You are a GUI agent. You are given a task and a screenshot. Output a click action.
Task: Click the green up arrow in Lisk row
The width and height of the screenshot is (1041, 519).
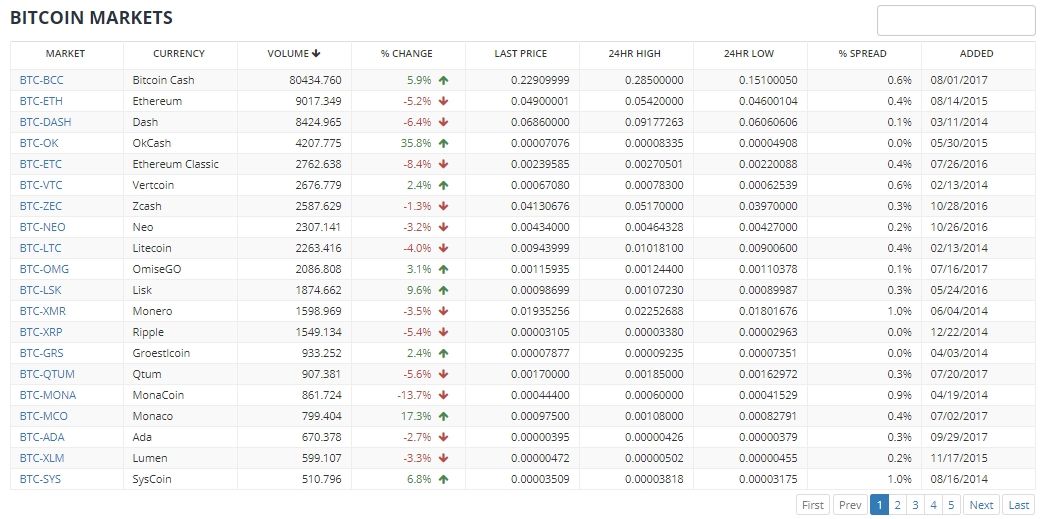coord(443,291)
